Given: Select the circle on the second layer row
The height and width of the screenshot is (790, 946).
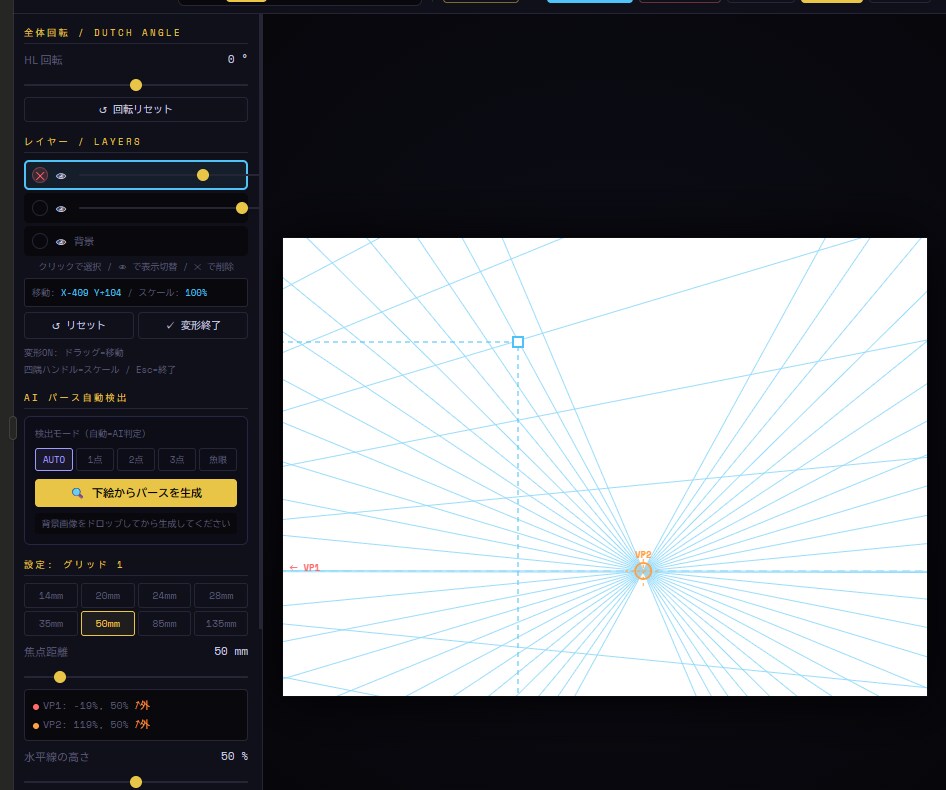Looking at the screenshot, I should (40, 208).
